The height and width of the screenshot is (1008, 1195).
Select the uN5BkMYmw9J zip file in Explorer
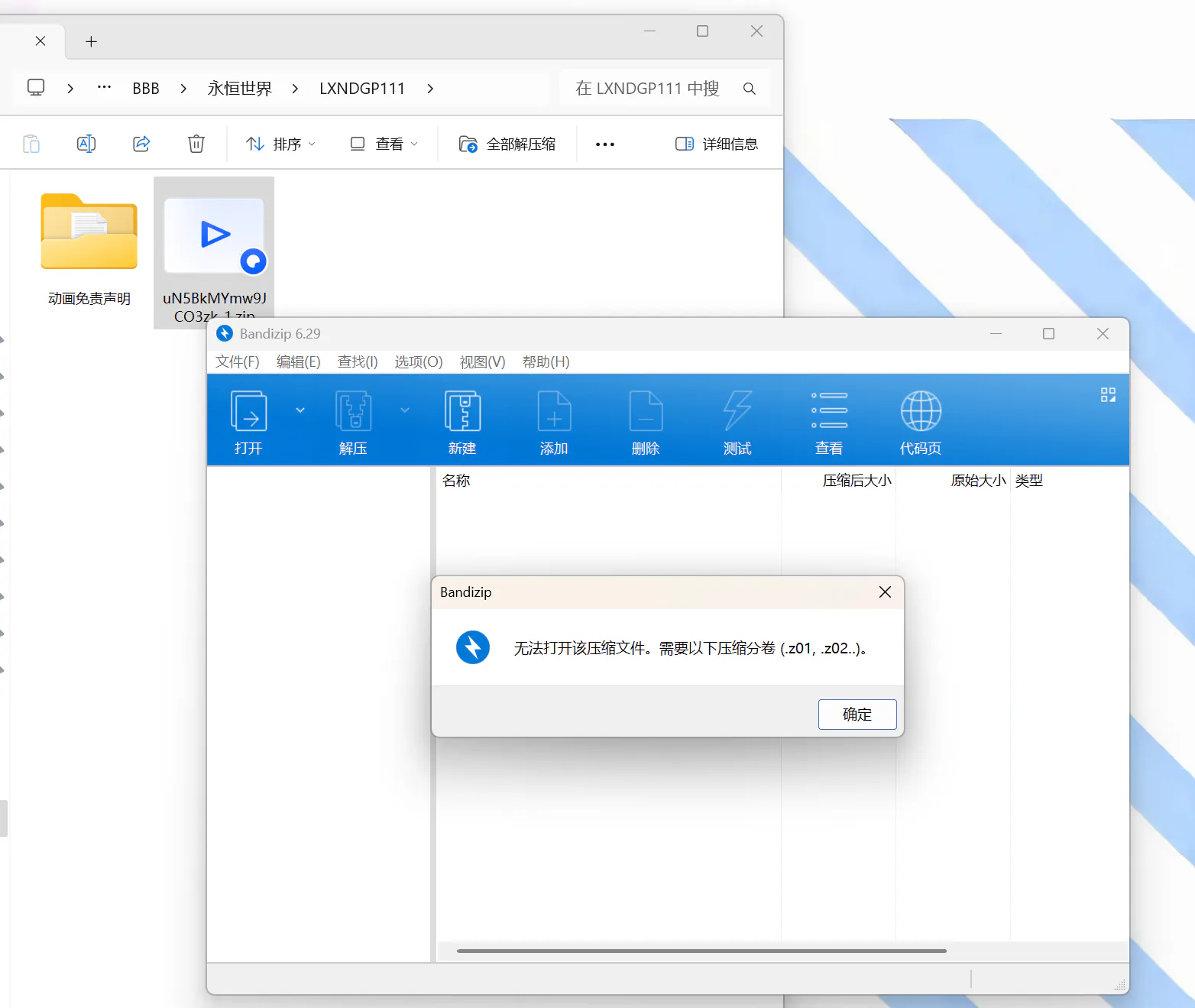[214, 252]
